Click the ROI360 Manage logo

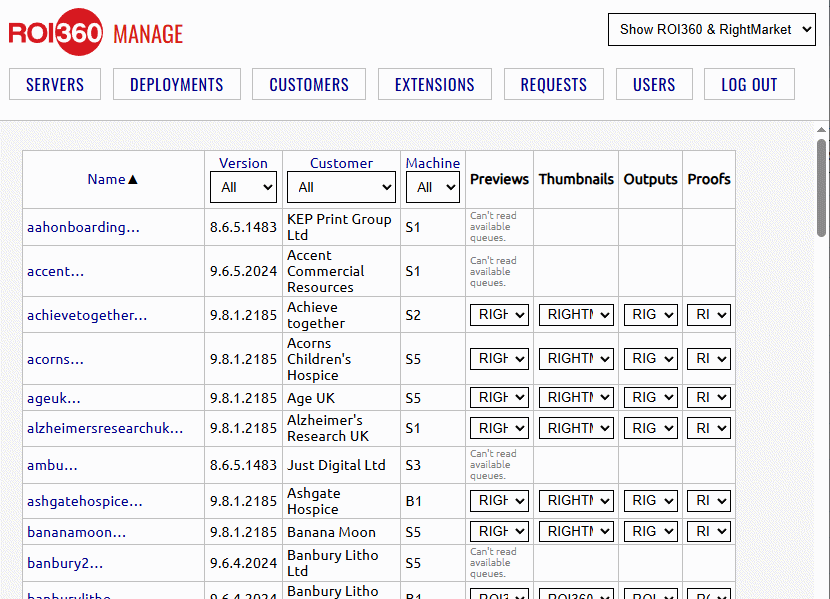96,34
